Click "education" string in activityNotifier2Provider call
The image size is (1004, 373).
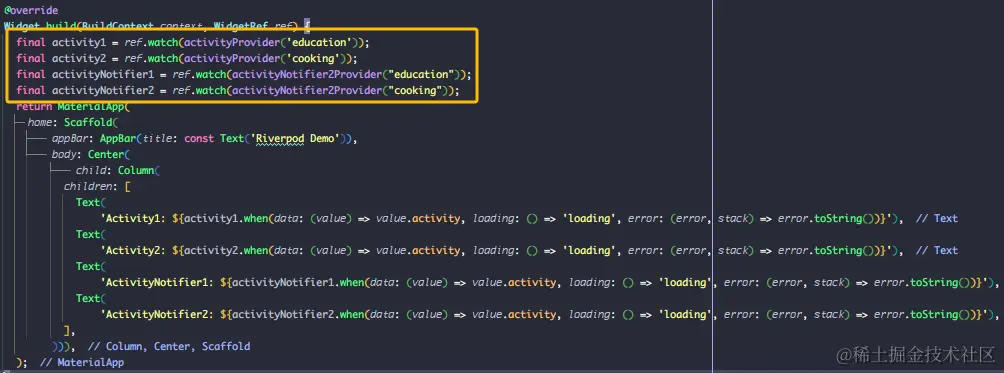420,74
